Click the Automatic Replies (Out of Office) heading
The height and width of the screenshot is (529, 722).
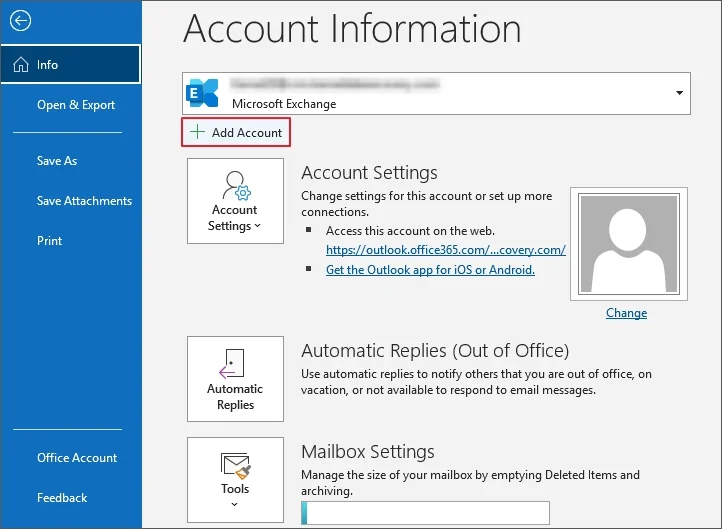[x=435, y=351]
